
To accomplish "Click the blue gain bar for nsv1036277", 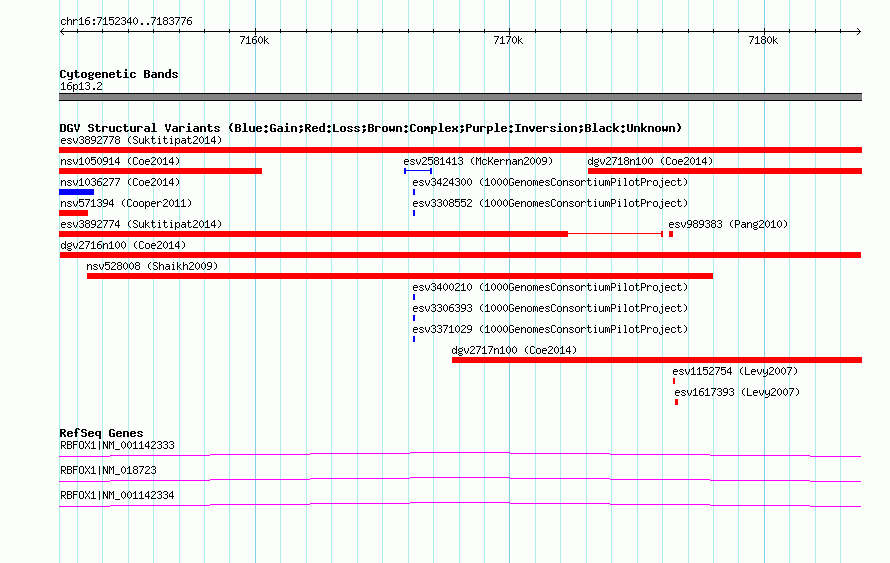I will click(x=77, y=192).
